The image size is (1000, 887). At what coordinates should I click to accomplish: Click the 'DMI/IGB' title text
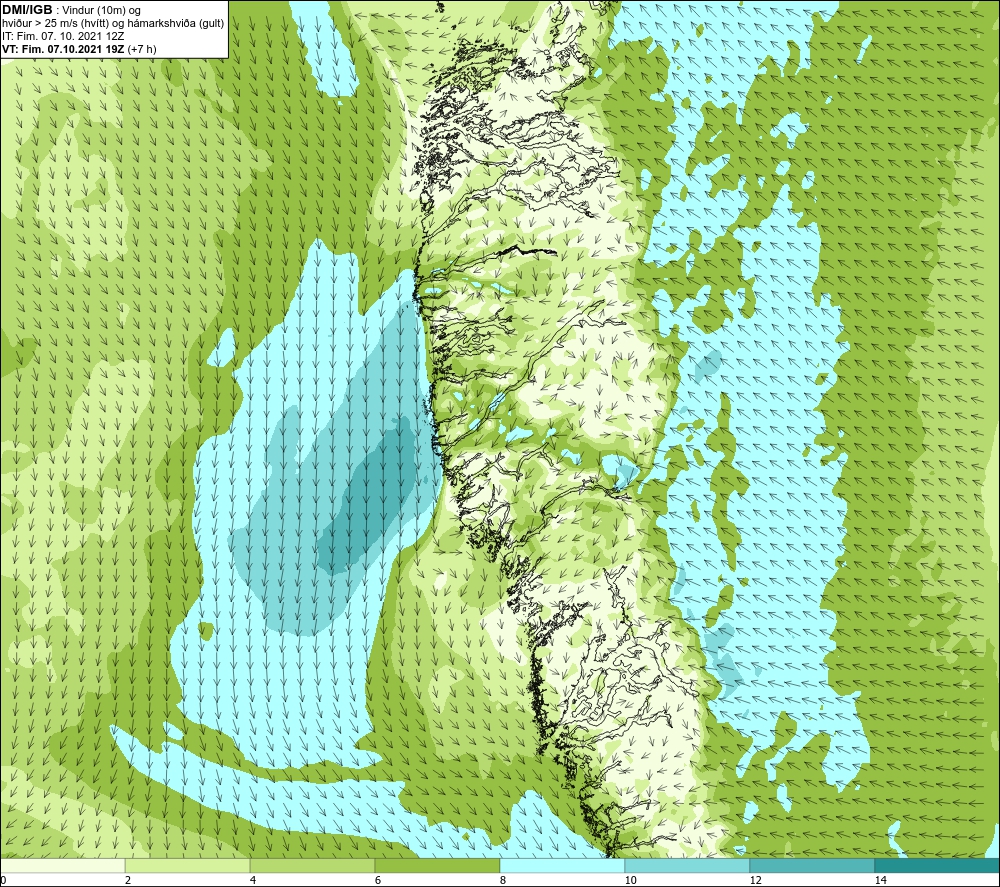[x=27, y=10]
